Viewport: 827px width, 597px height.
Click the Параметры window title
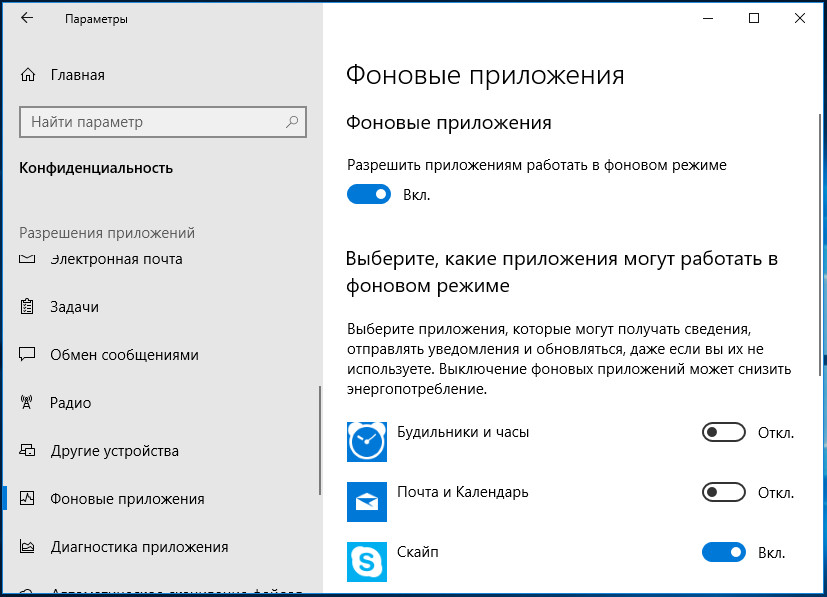[x=96, y=19]
